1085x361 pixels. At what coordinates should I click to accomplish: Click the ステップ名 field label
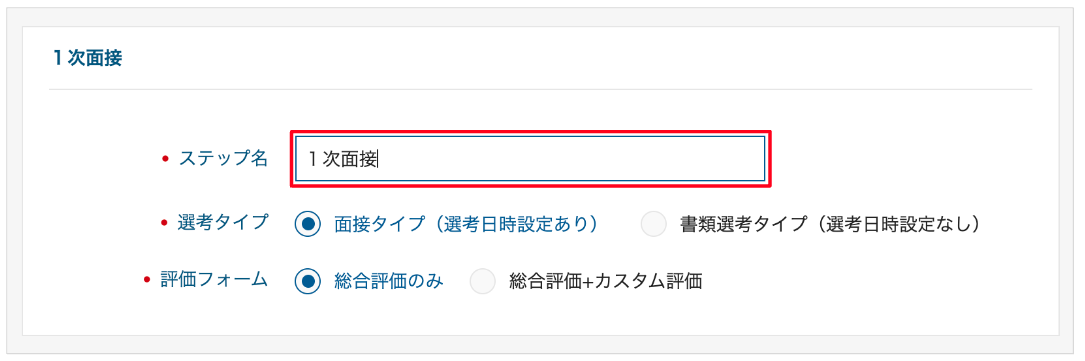click(223, 158)
